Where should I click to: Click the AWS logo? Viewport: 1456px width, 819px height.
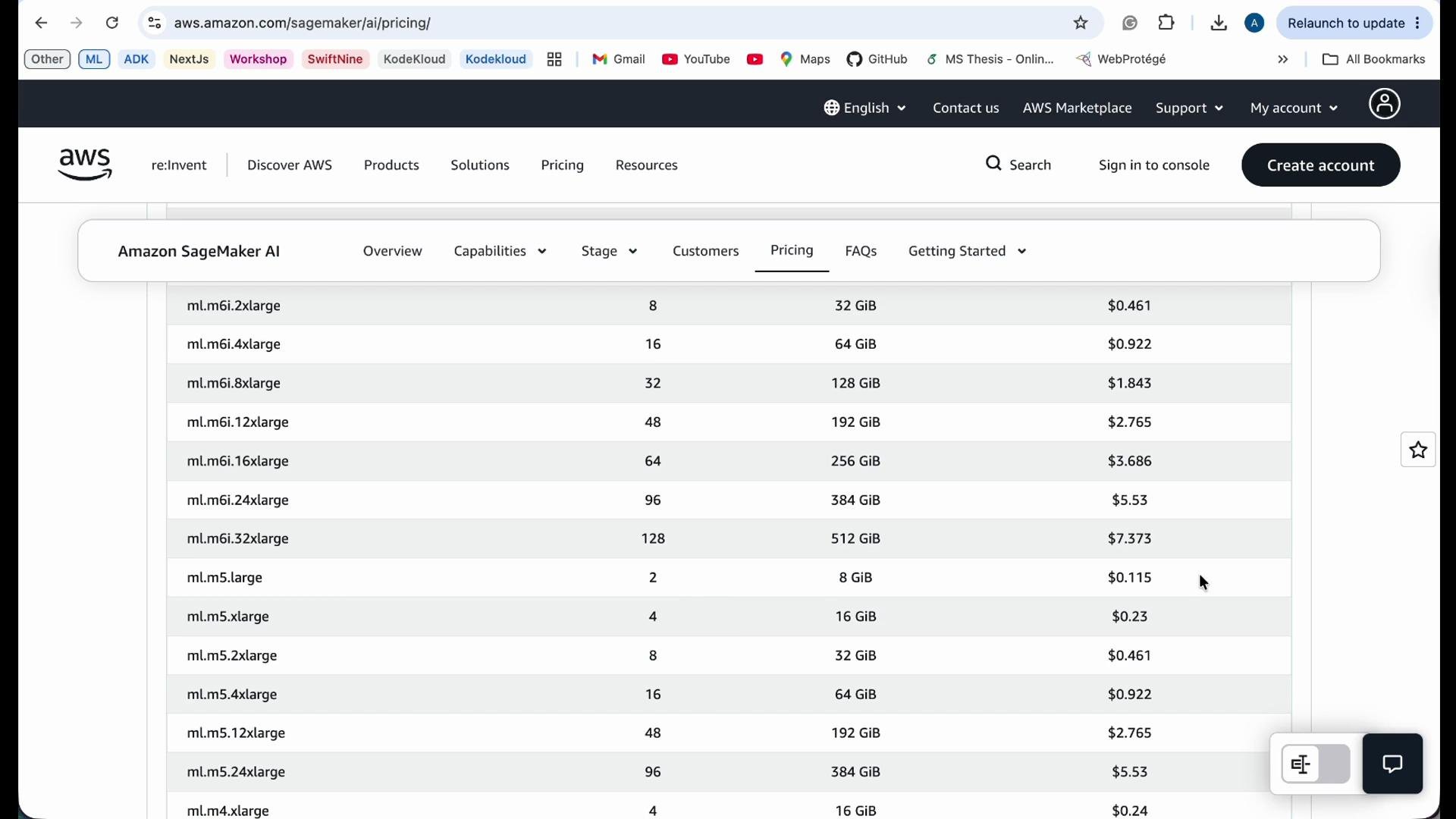[85, 165]
